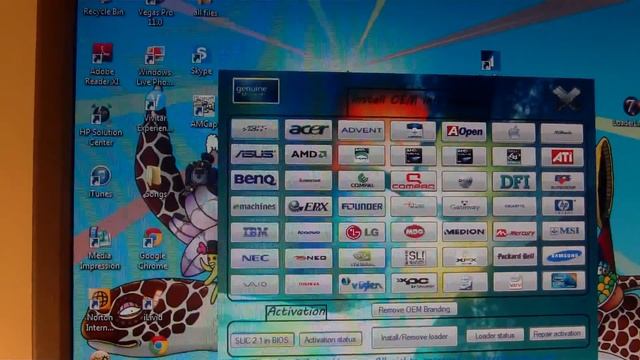This screenshot has width=640, height=360.
Task: Select the red MDG logo tile
Action: (x=413, y=232)
